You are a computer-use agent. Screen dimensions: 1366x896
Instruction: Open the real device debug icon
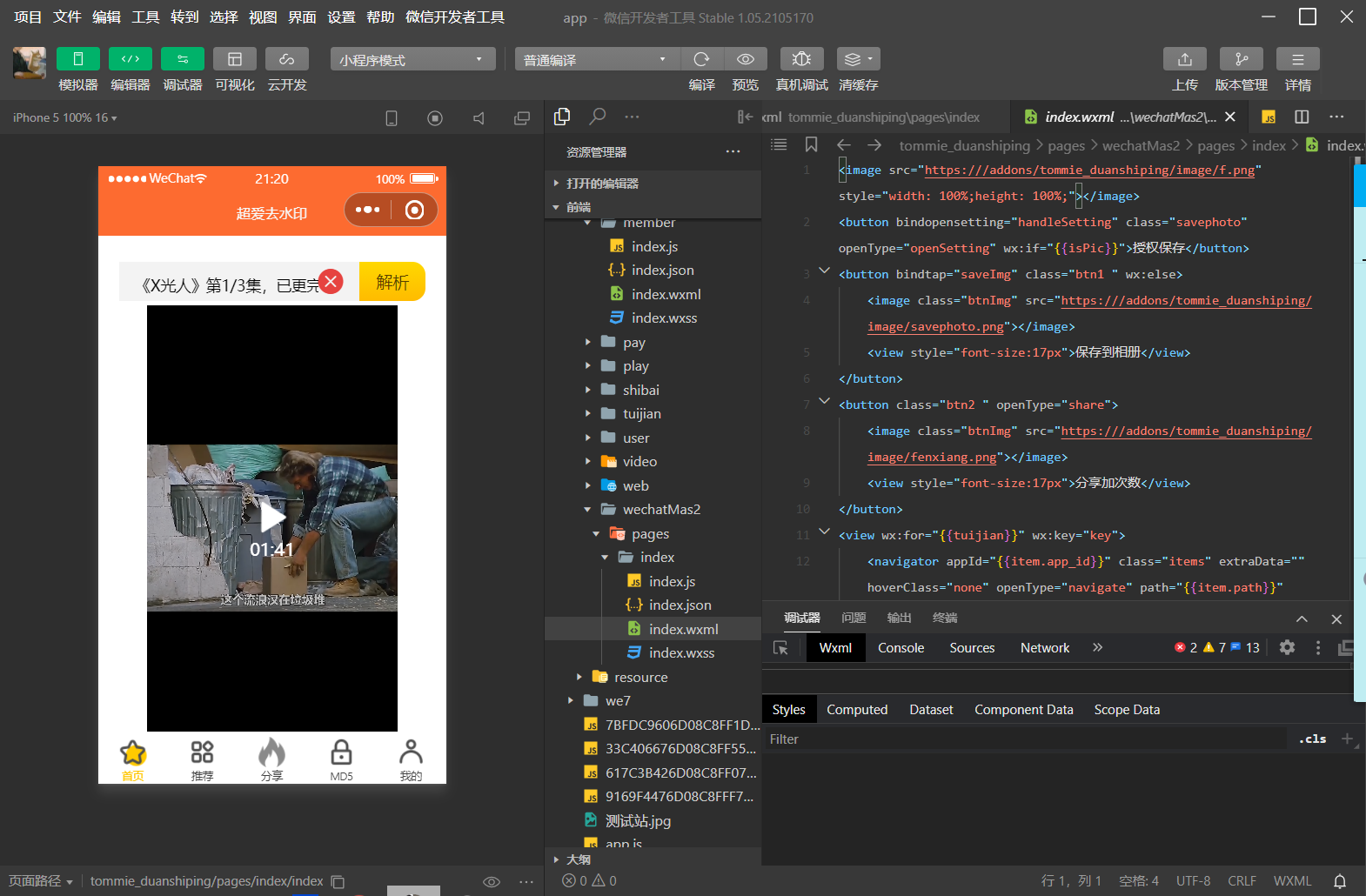(801, 59)
